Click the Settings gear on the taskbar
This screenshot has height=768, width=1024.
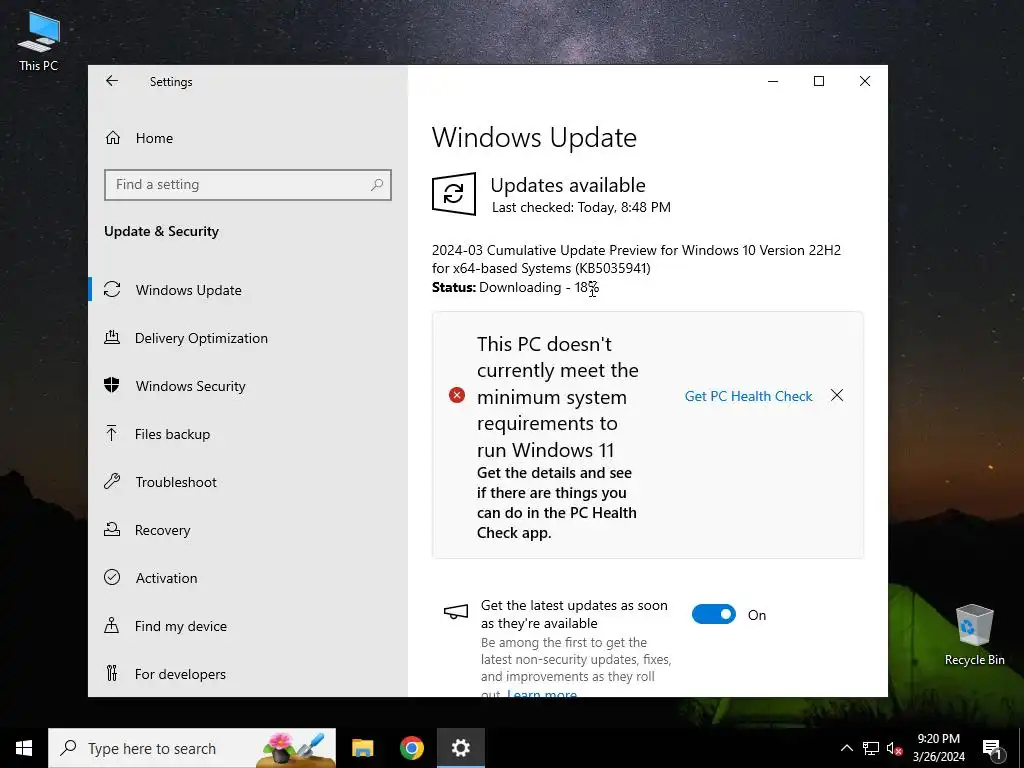[x=460, y=748]
